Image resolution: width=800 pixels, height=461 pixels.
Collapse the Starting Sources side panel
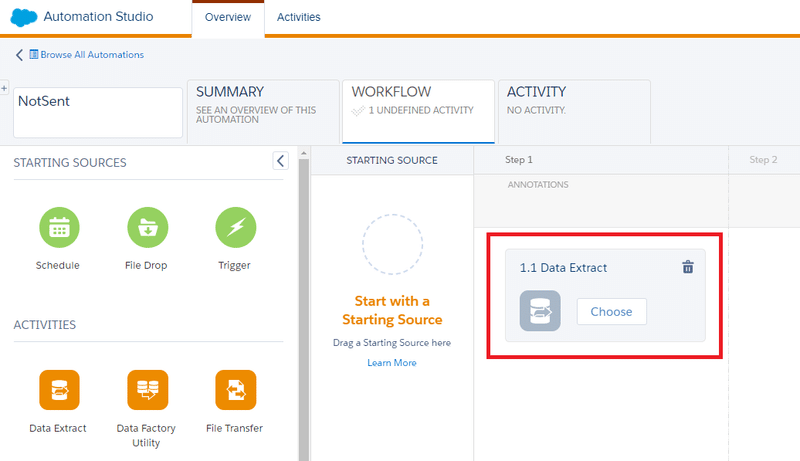point(281,161)
